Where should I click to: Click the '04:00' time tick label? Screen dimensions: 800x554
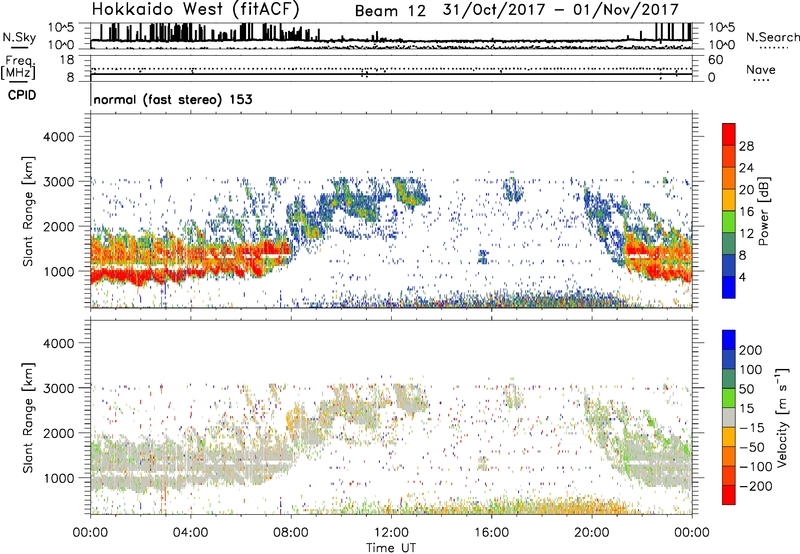coord(191,533)
